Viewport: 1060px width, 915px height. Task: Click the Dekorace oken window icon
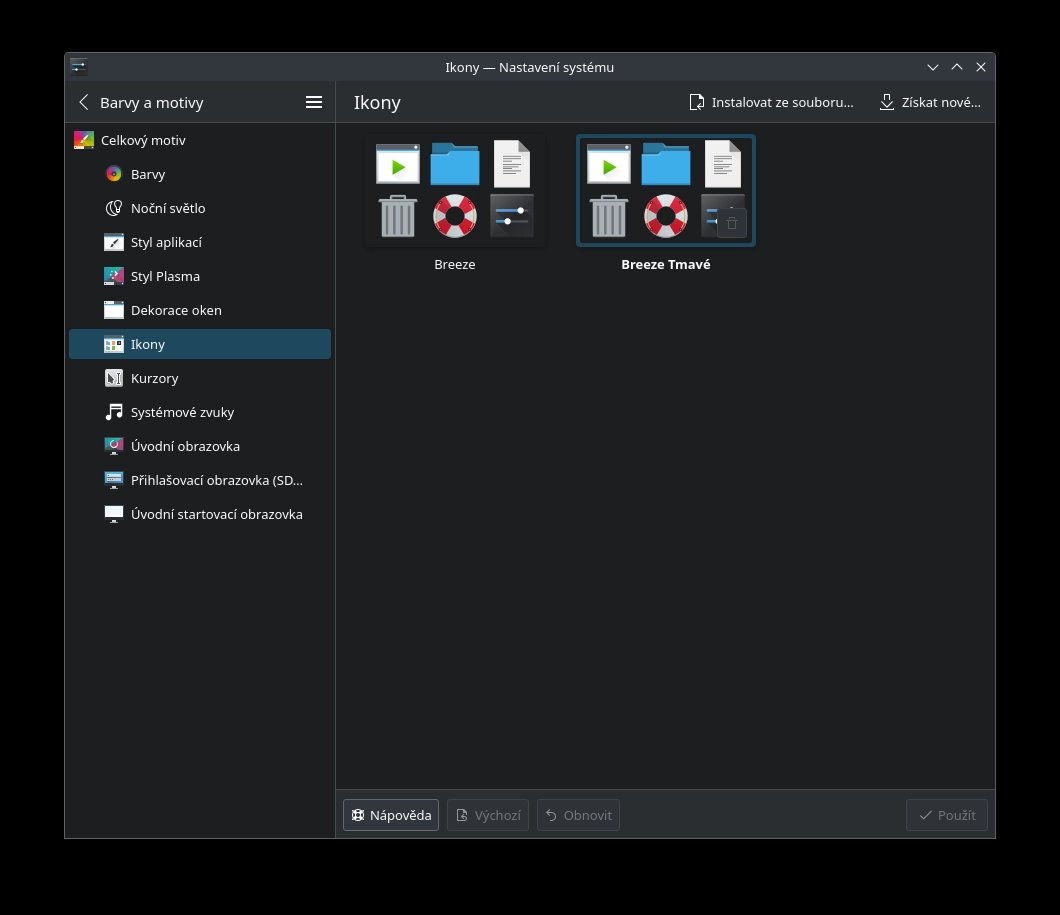tap(114, 310)
